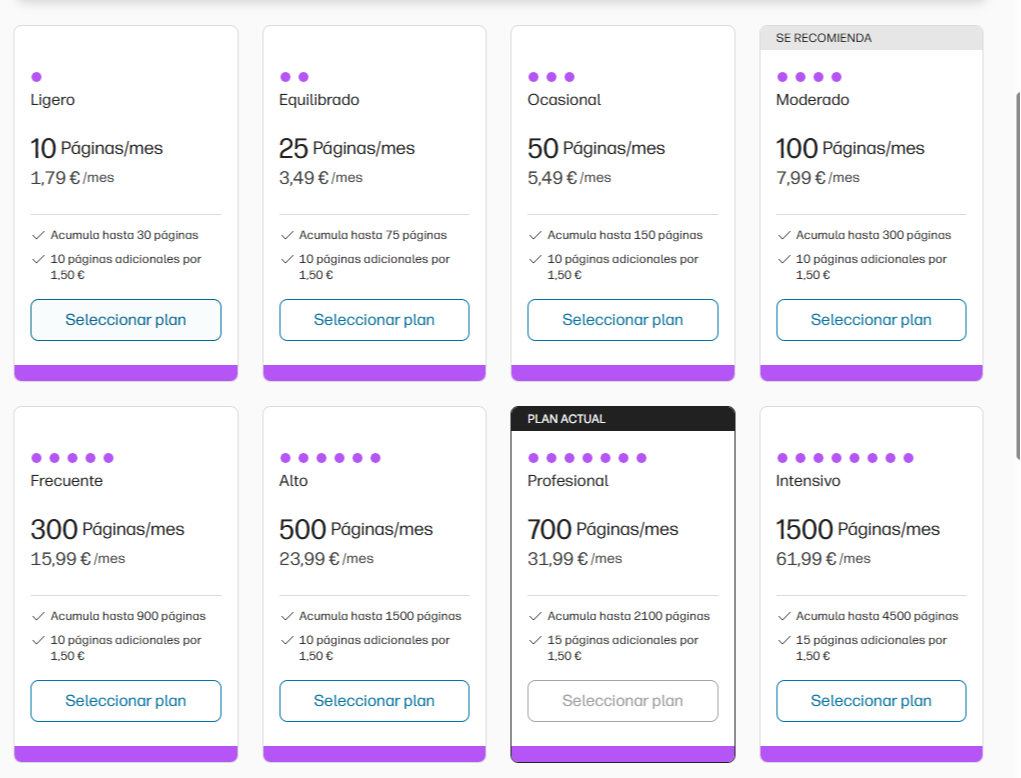Click '500 Páginas/mes' heading
1021x778 pixels.
coord(356,529)
